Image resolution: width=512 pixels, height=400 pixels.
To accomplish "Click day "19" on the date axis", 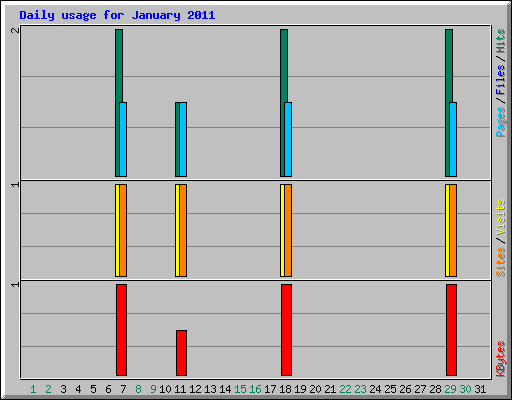I will 300,389.
